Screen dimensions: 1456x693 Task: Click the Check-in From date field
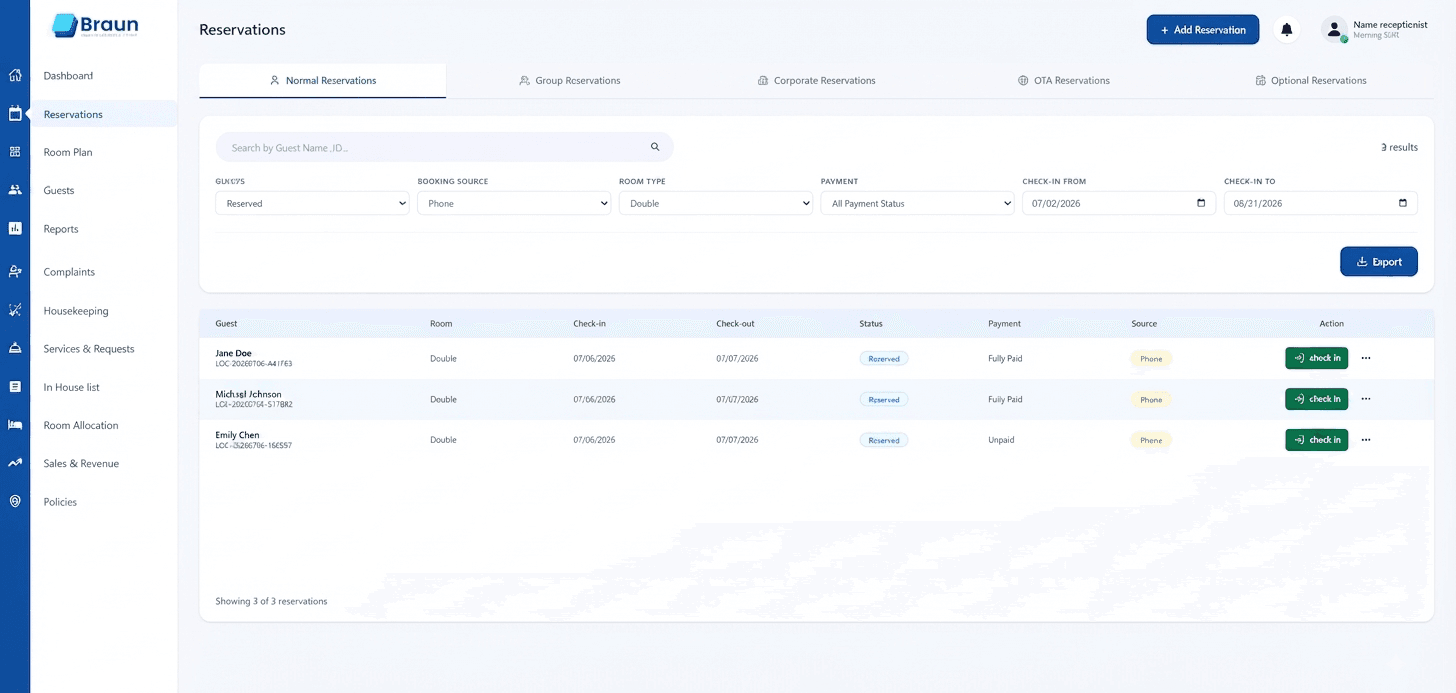click(1119, 203)
